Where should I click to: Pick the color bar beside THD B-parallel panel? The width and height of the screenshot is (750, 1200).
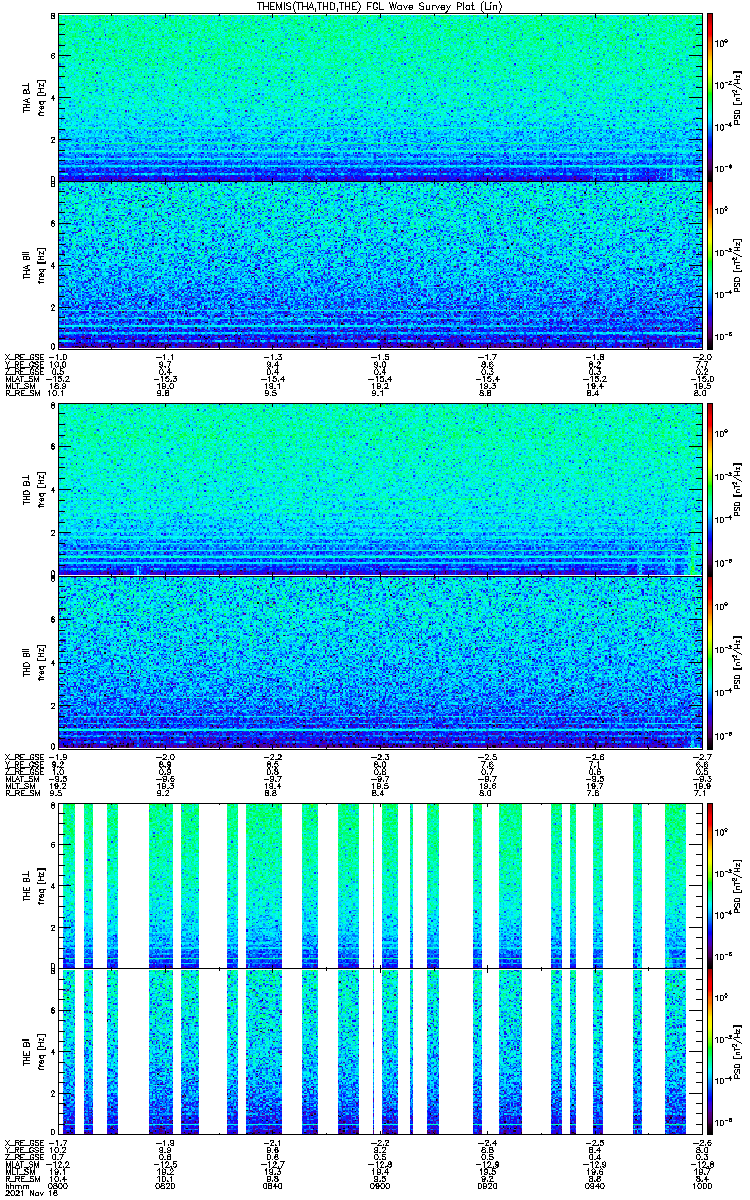pyautogui.click(x=710, y=661)
